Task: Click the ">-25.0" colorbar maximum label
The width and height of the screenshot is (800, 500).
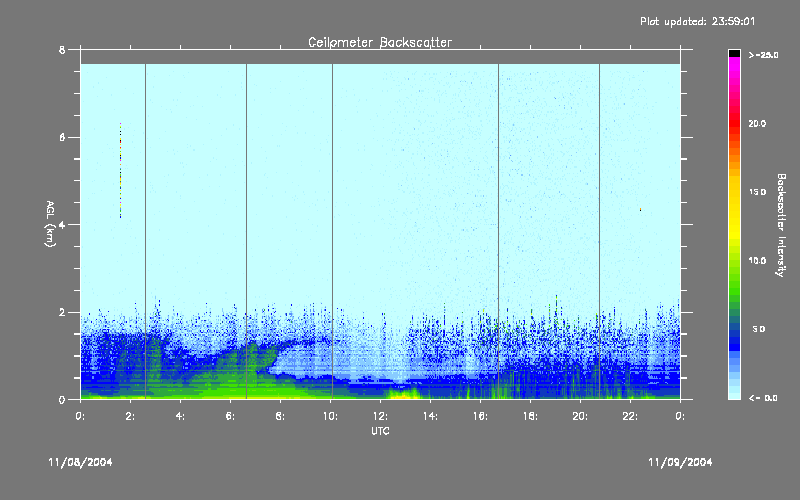Action: point(763,55)
